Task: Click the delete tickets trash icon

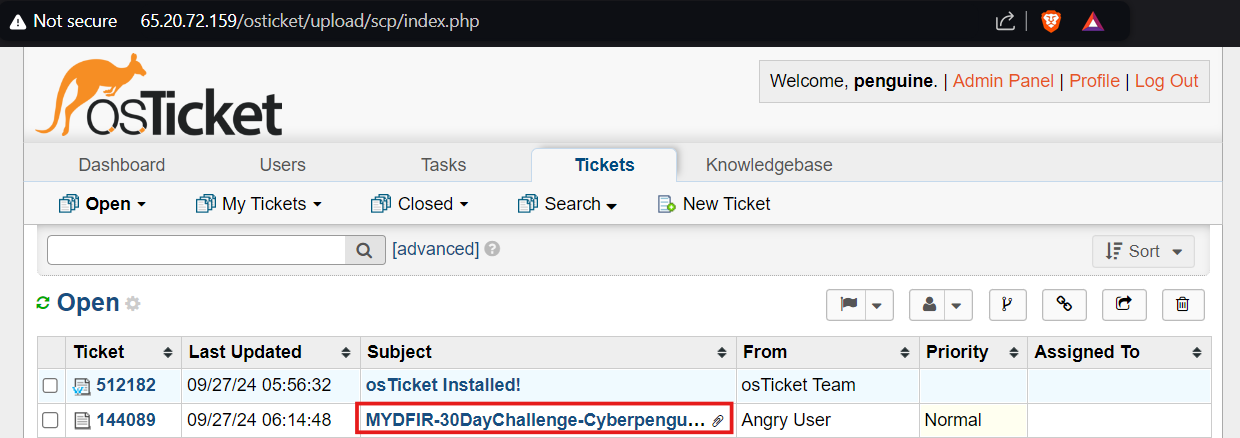Action: point(1183,305)
